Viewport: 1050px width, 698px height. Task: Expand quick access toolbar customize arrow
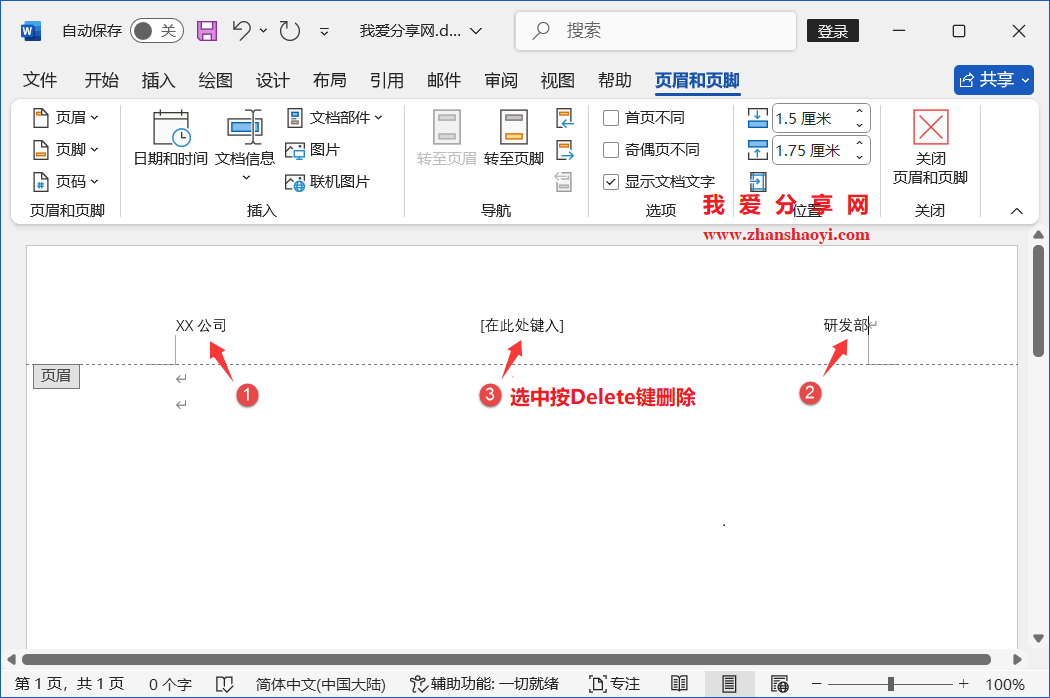coord(324,31)
